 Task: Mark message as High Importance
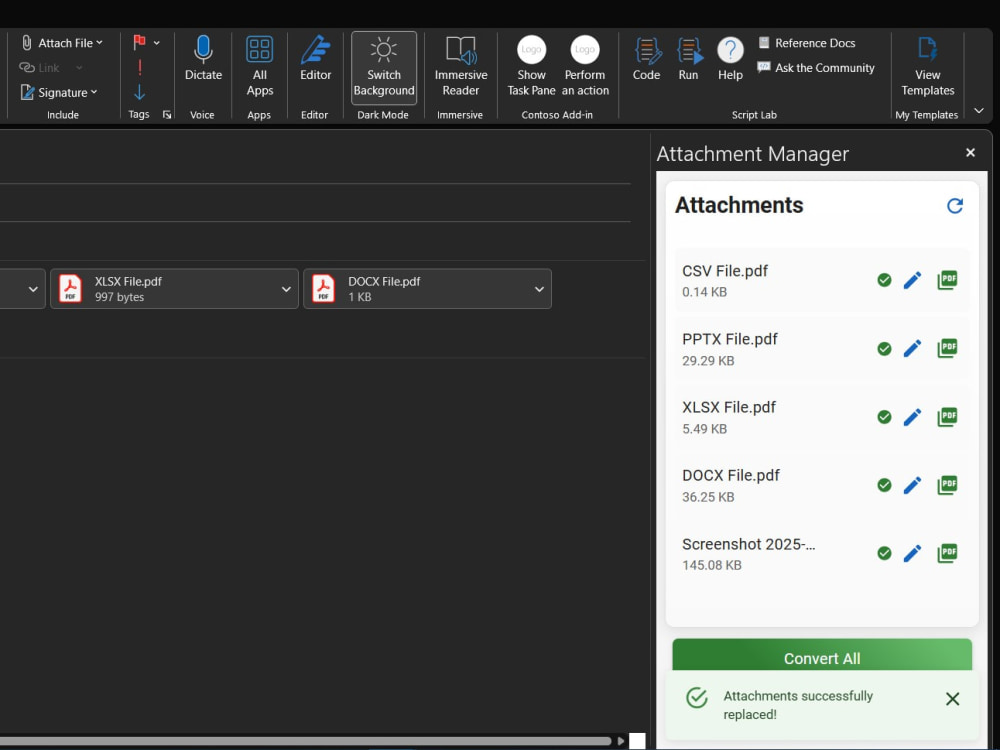pyautogui.click(x=140, y=68)
